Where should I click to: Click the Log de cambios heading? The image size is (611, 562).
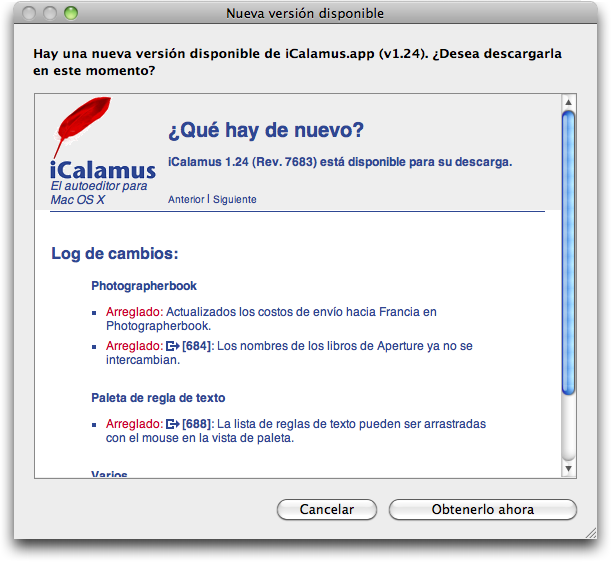coord(115,254)
